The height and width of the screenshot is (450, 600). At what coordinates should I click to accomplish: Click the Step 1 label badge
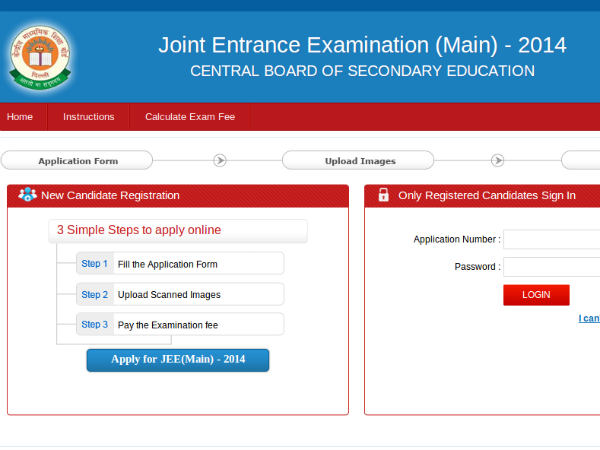coord(94,264)
